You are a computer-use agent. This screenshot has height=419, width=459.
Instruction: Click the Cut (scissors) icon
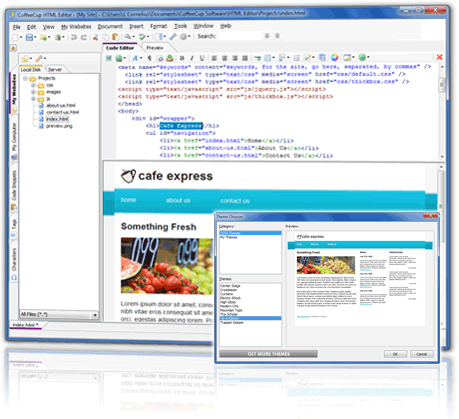click(96, 37)
